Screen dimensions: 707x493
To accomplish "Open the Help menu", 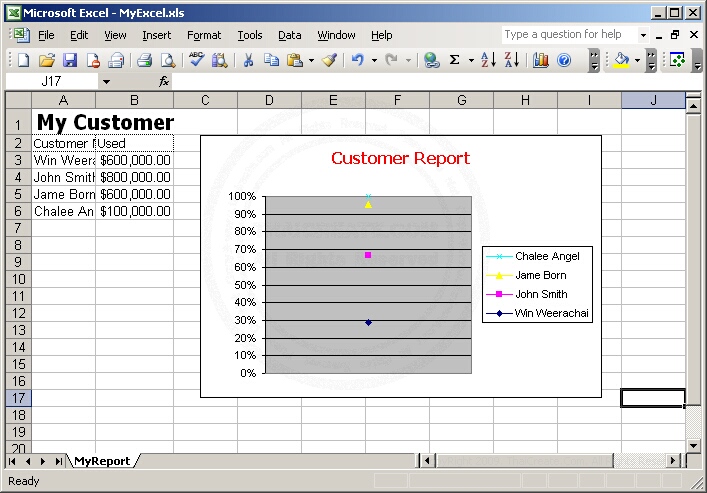I will [381, 35].
